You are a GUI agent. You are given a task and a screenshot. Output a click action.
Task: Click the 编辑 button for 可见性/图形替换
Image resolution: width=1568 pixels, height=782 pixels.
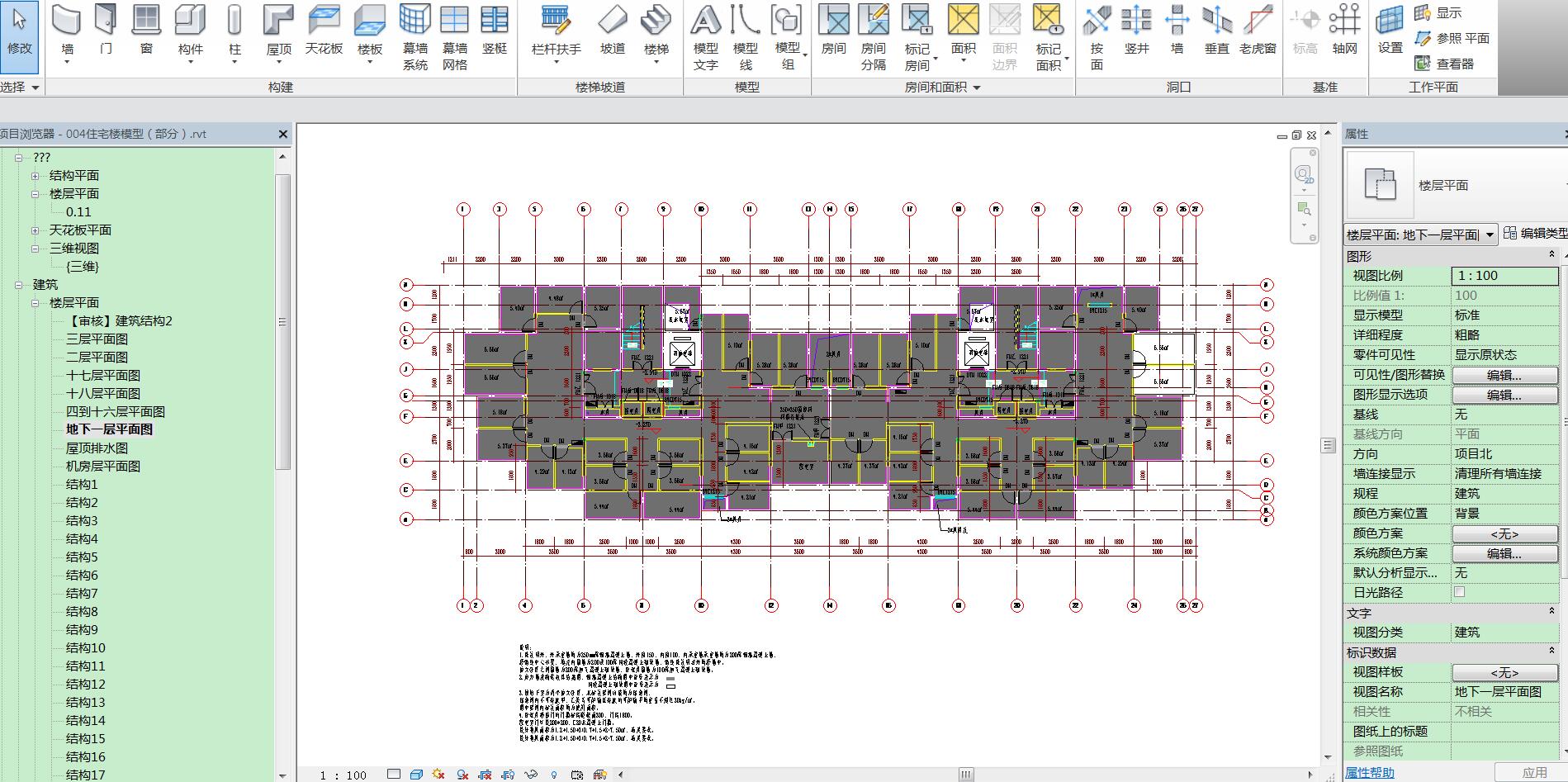click(x=1504, y=375)
